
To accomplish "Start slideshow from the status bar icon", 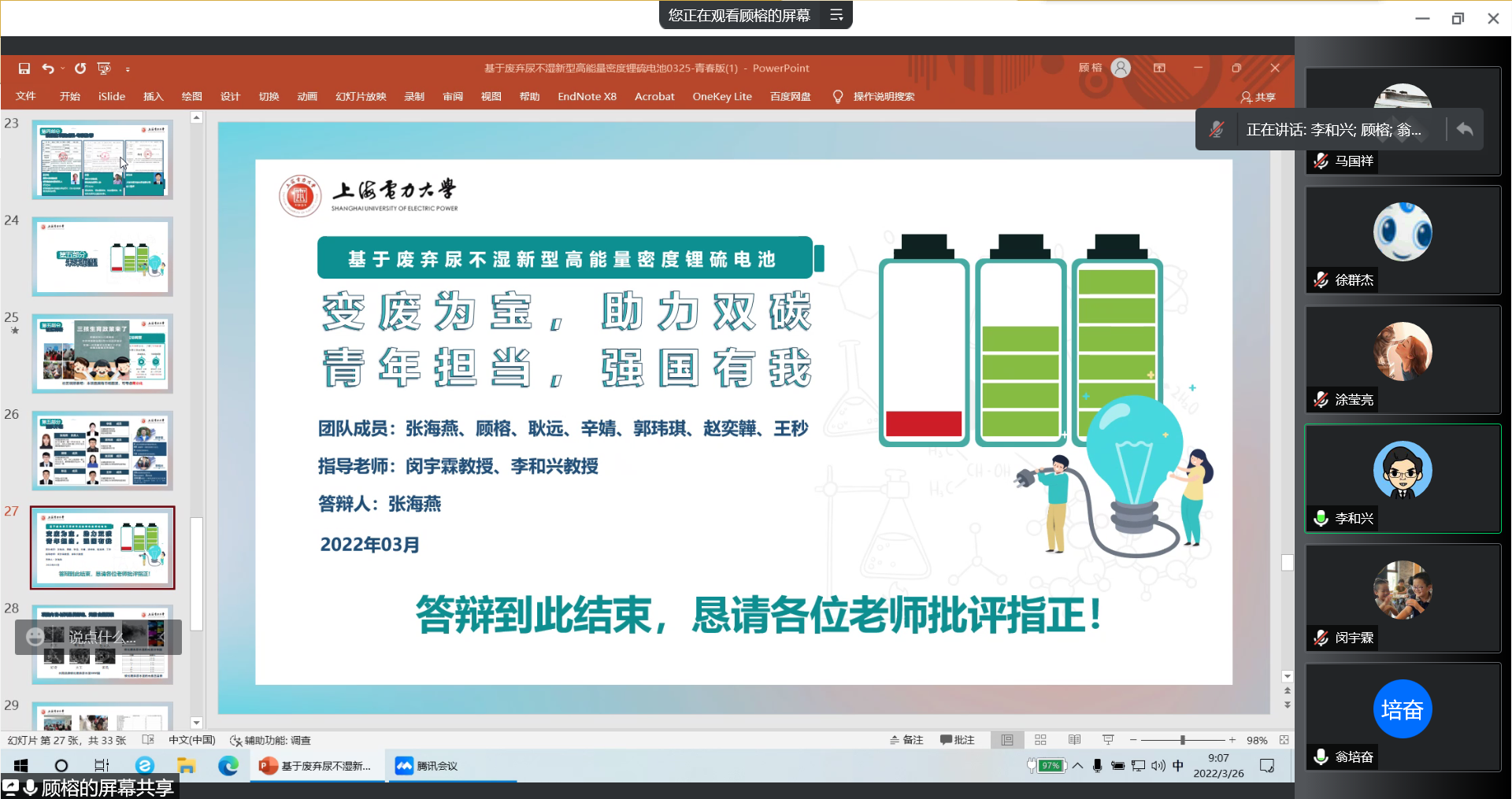I will point(1107,740).
